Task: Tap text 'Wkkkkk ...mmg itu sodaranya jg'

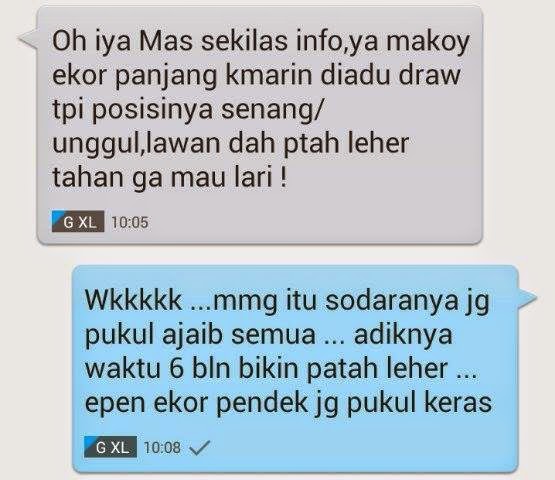Action: pos(287,301)
